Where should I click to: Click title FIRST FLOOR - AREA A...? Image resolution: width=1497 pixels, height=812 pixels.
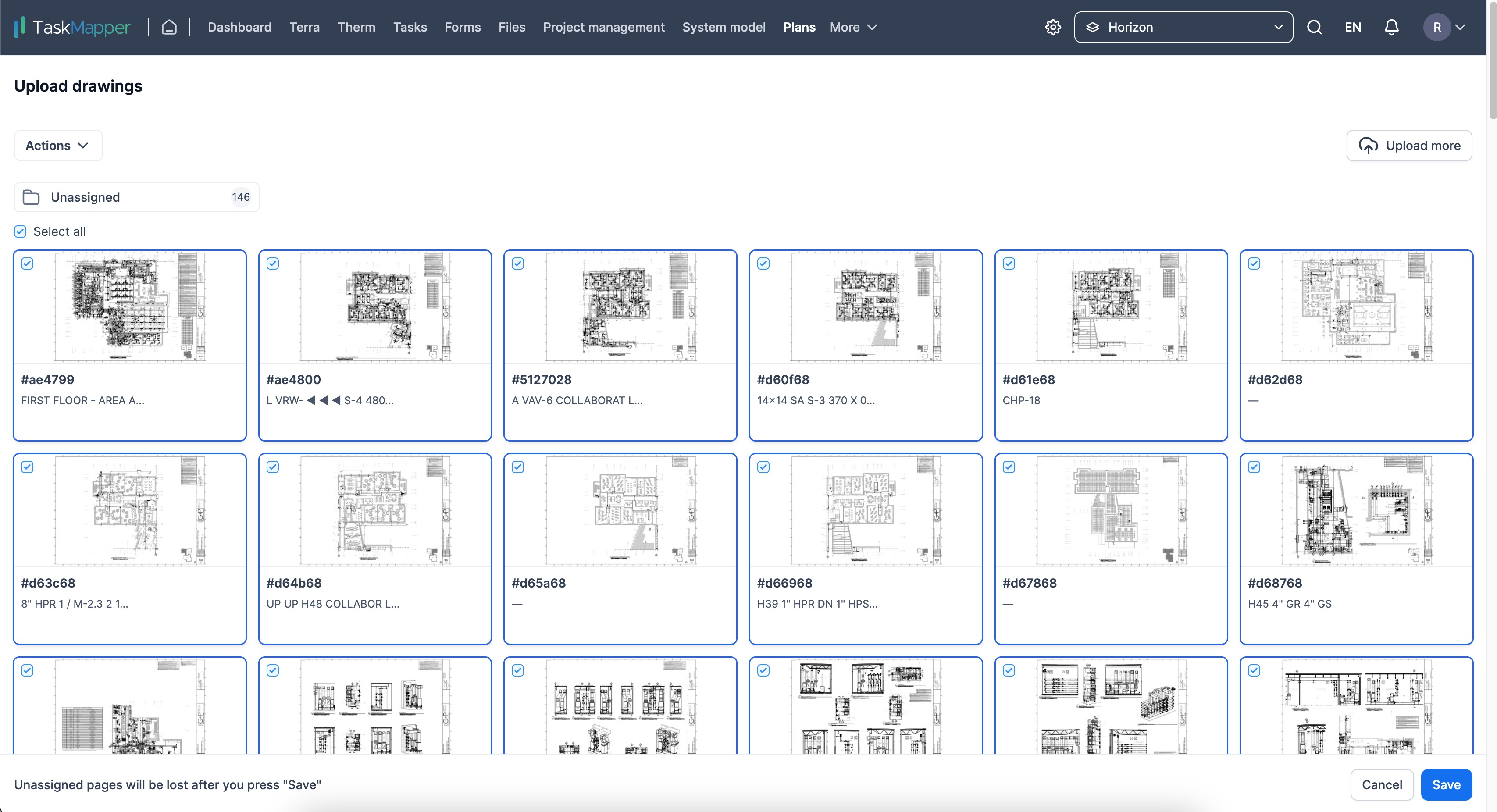[x=82, y=400]
